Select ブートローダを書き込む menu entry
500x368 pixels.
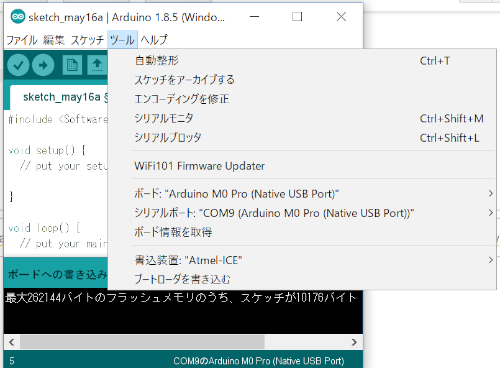302,279
